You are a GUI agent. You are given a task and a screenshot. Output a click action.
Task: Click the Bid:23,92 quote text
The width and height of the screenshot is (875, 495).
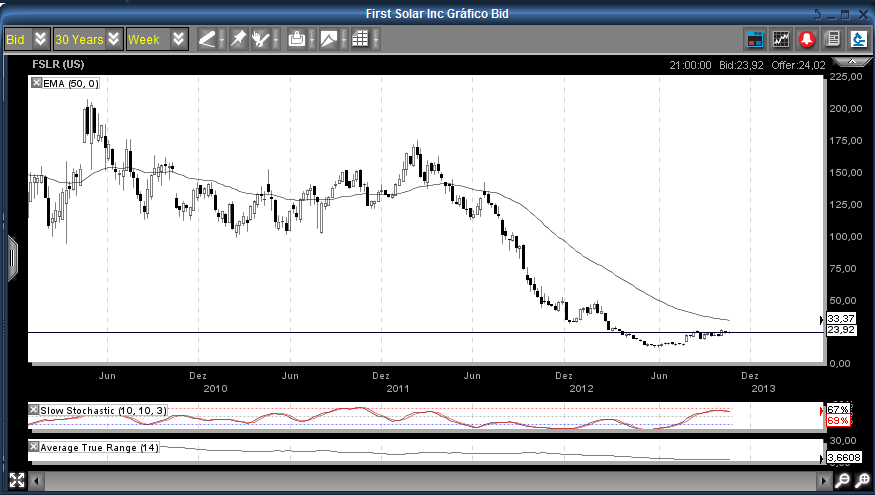point(741,65)
